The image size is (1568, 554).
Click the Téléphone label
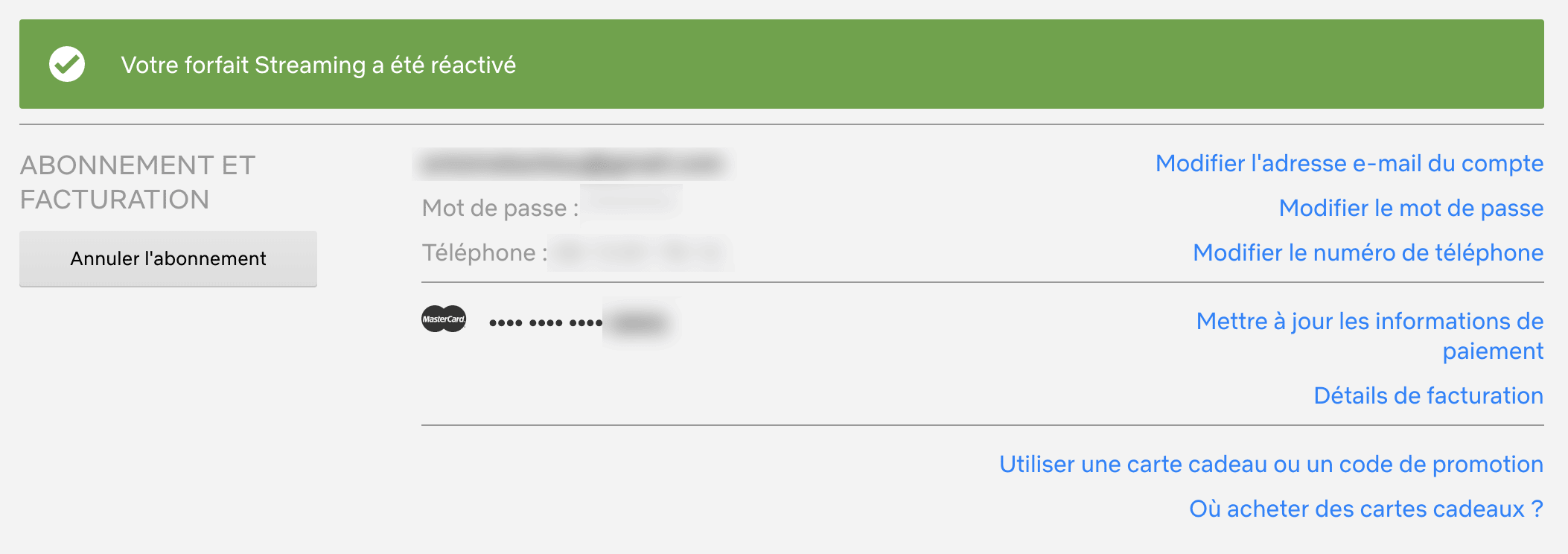485,252
